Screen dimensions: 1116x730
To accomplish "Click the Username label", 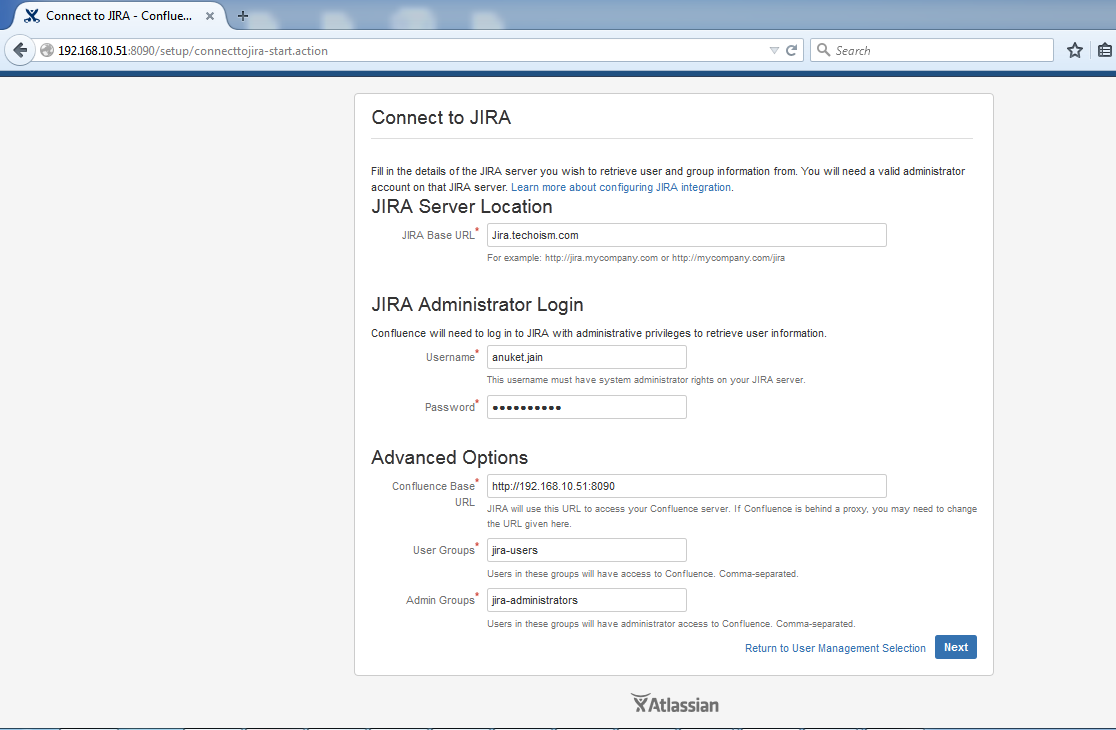I will point(450,357).
